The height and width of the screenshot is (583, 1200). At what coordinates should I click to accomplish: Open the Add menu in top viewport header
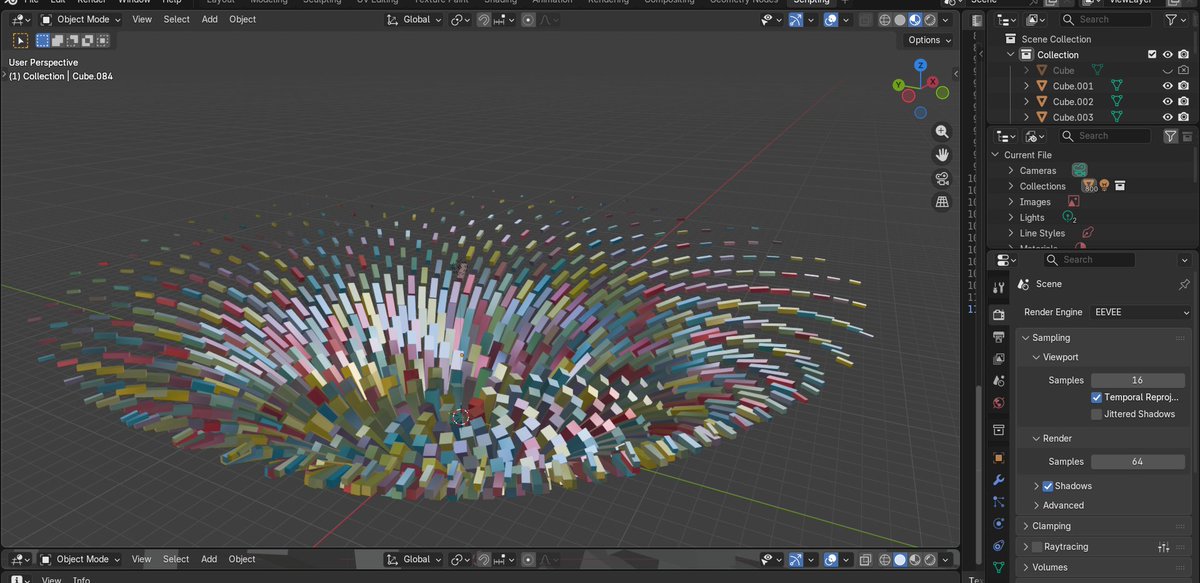point(209,19)
